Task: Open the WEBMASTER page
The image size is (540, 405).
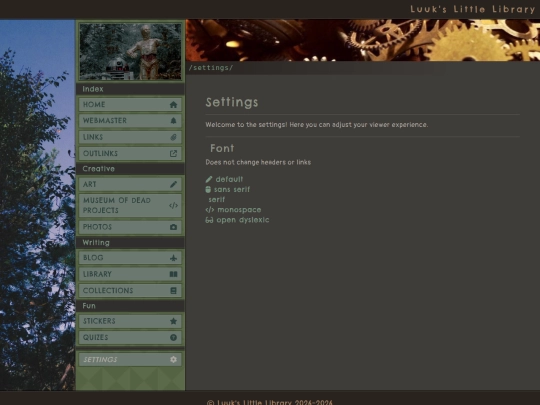Action: point(130,121)
